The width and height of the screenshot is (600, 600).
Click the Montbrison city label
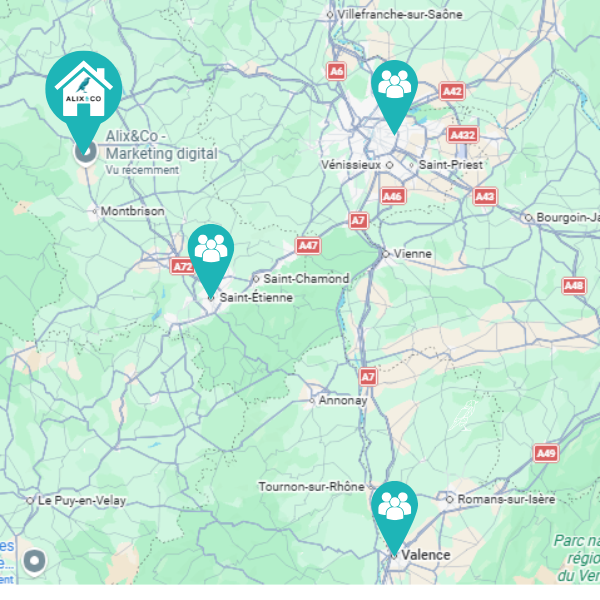click(x=132, y=211)
